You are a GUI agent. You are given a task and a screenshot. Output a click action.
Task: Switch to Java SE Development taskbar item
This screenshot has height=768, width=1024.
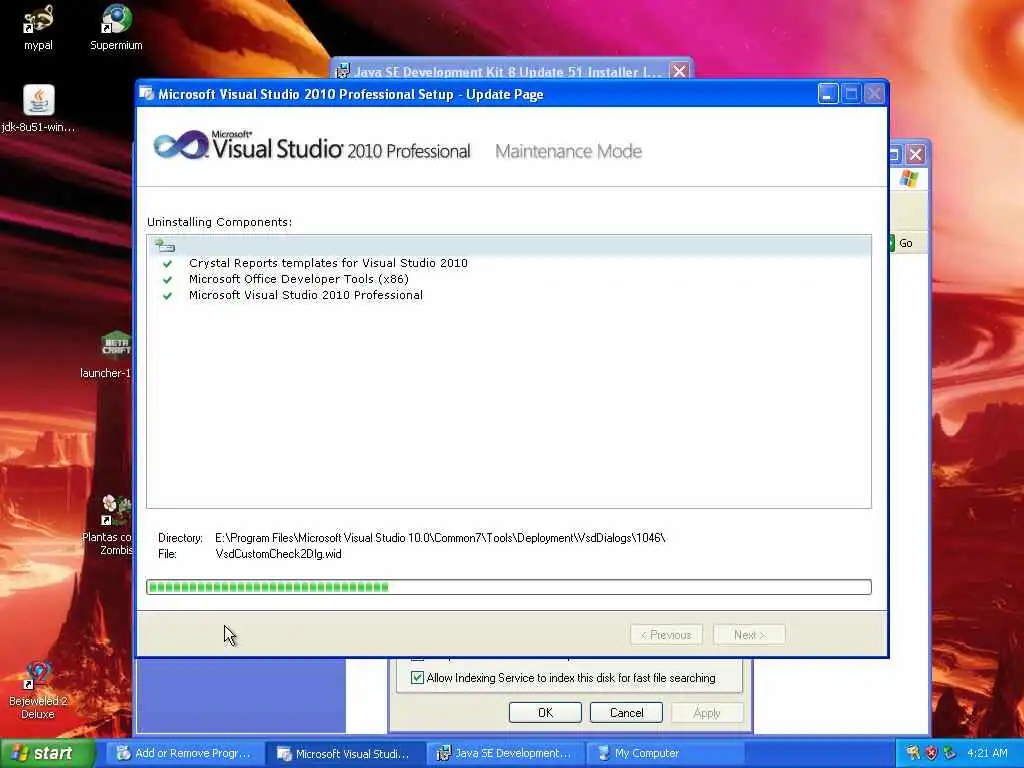506,754
